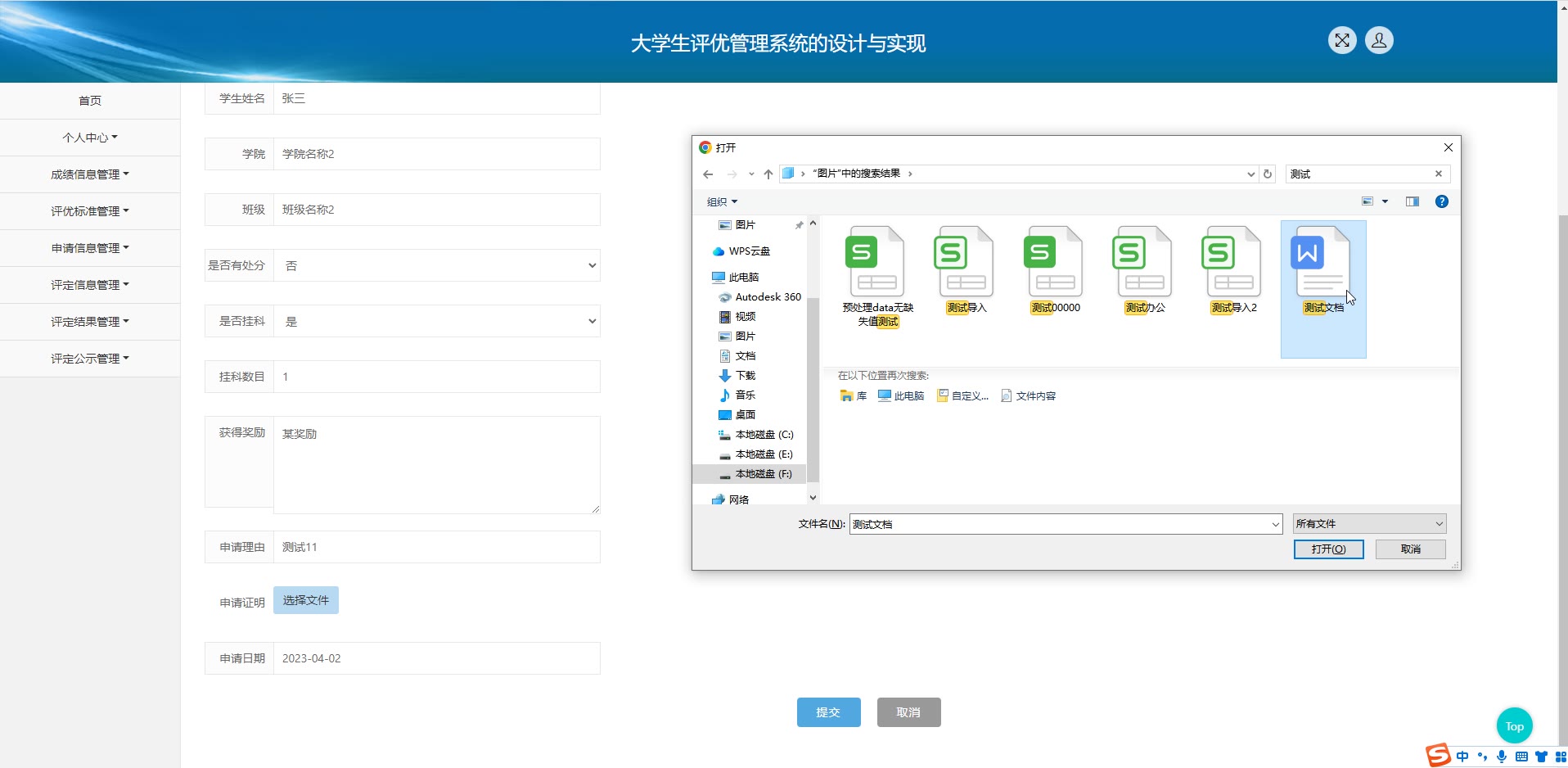Expand the 组织 menu in file dialog
Image resolution: width=1568 pixels, height=768 pixels.
(722, 201)
